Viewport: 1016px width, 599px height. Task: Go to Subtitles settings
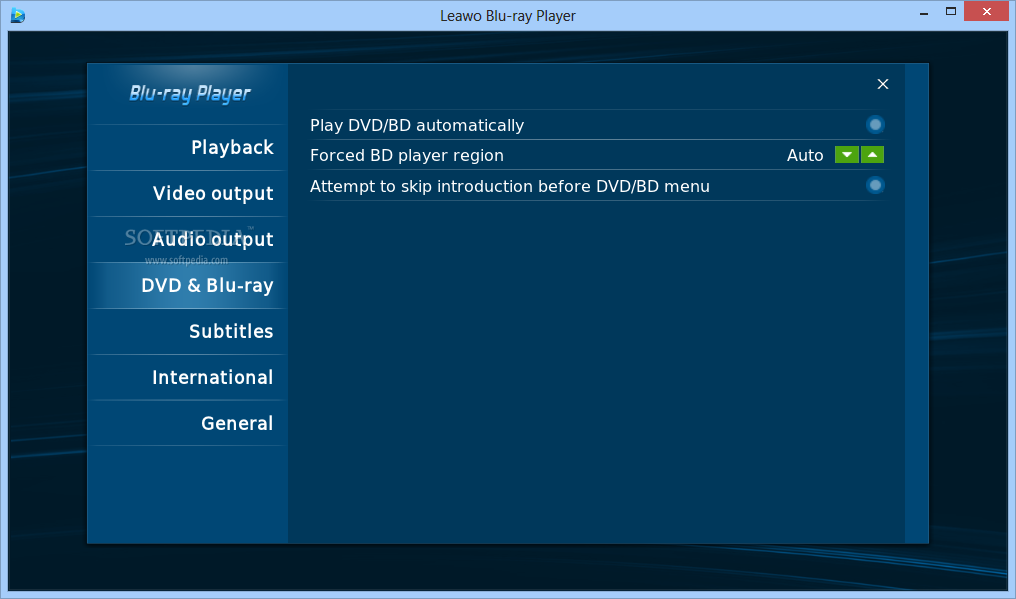tap(188, 332)
